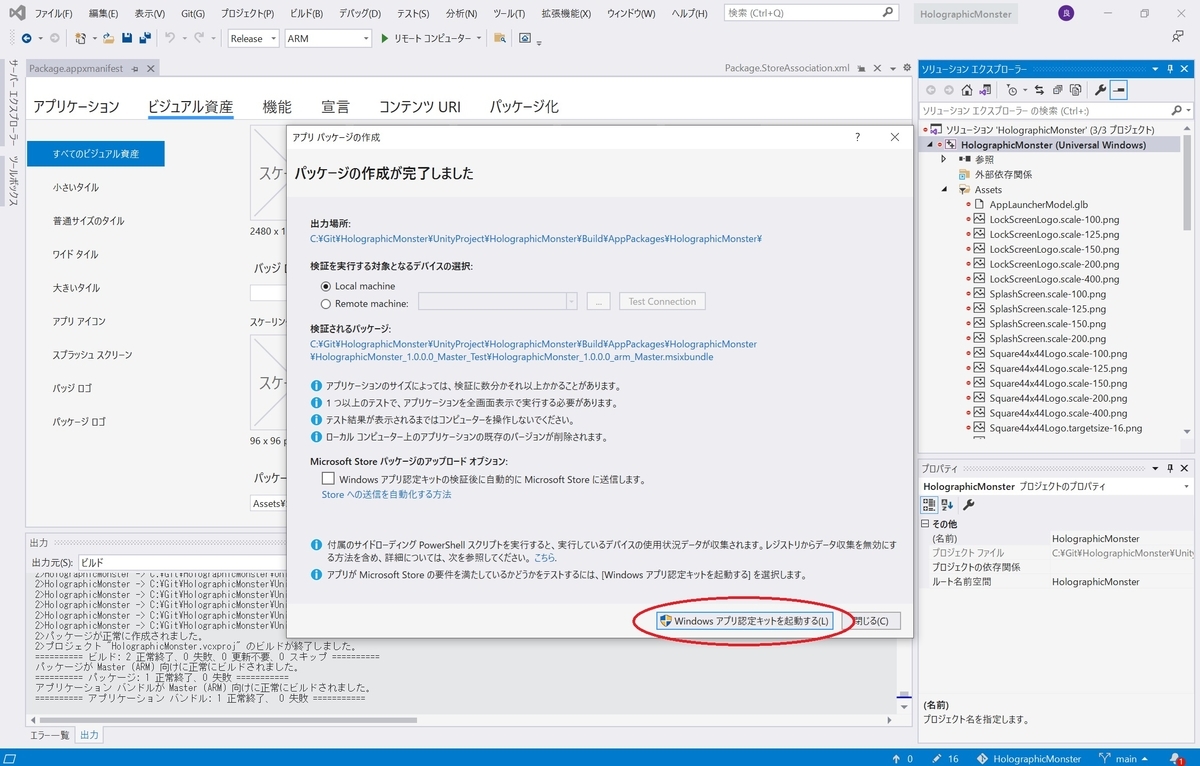Open the output location AppPackages path link

536,239
